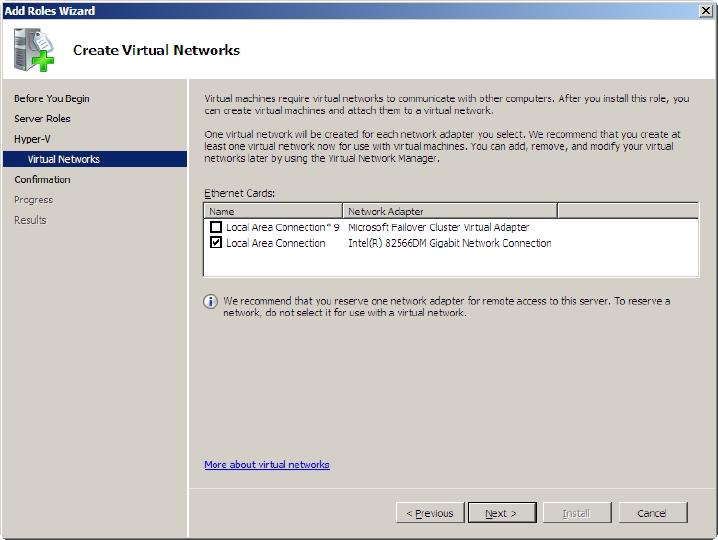This screenshot has width=718, height=540.
Task: Cancel the Add Roles Wizard
Action: click(x=653, y=513)
